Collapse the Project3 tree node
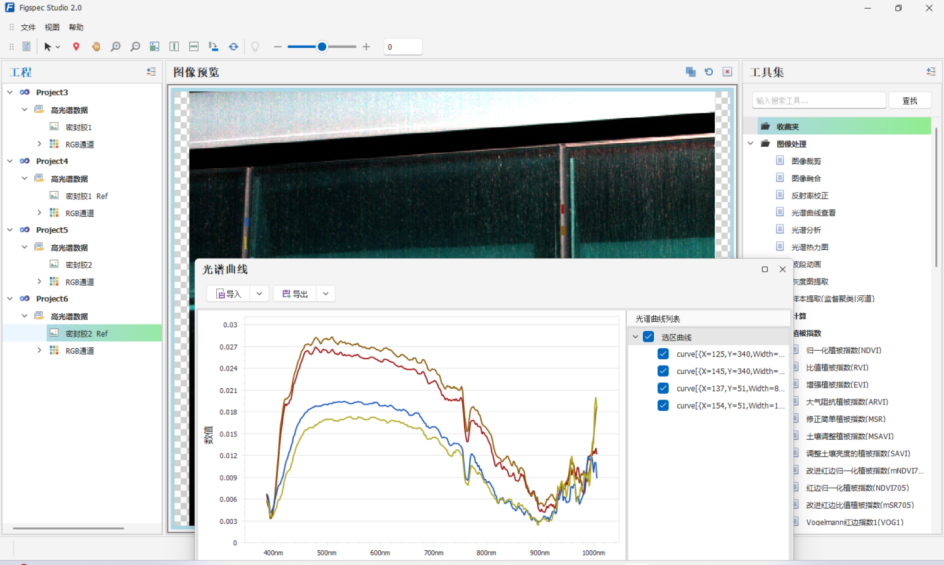The image size is (944, 565). (x=10, y=92)
